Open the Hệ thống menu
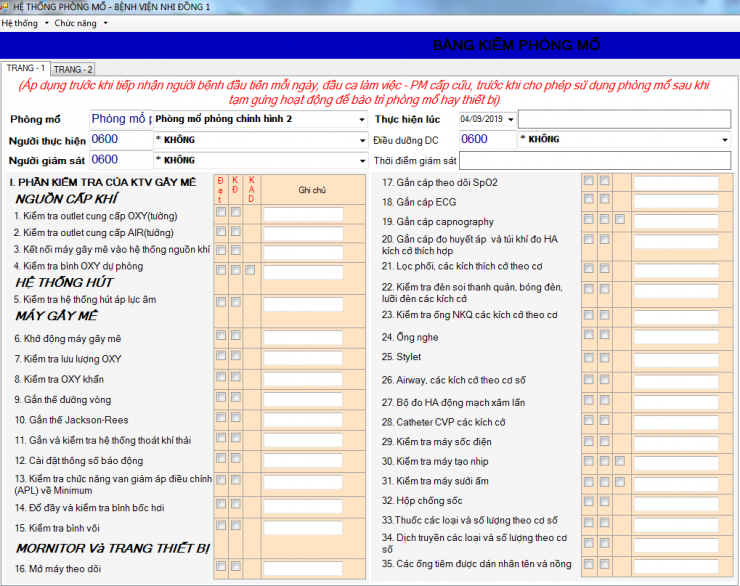 click(x=22, y=22)
